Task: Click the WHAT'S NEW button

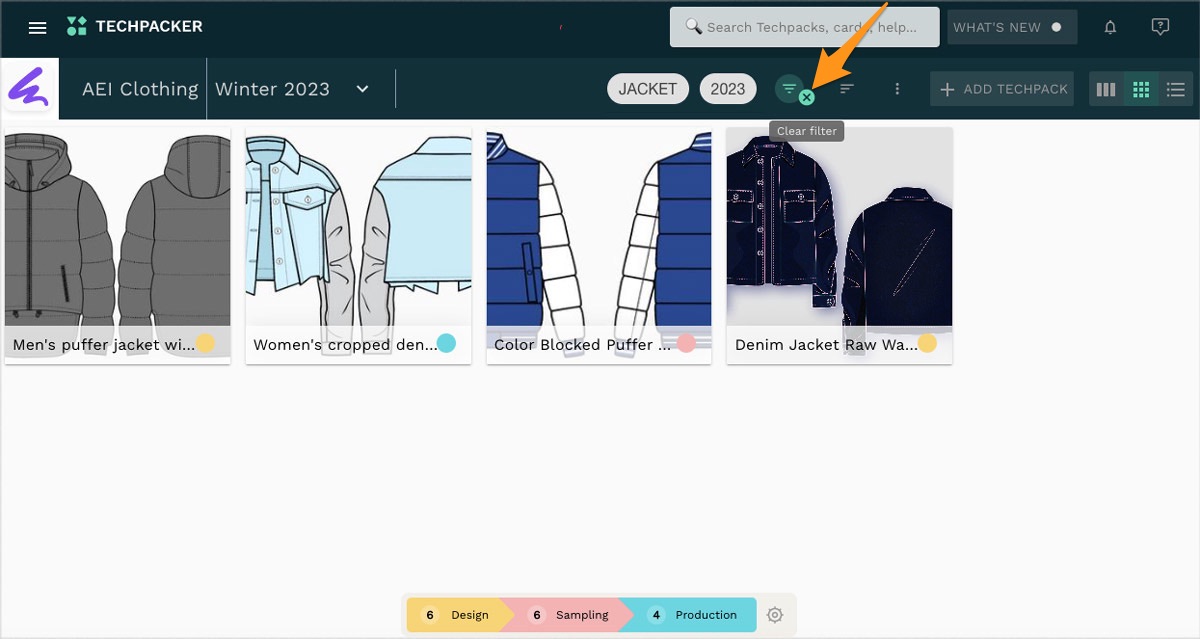Action: (1011, 28)
